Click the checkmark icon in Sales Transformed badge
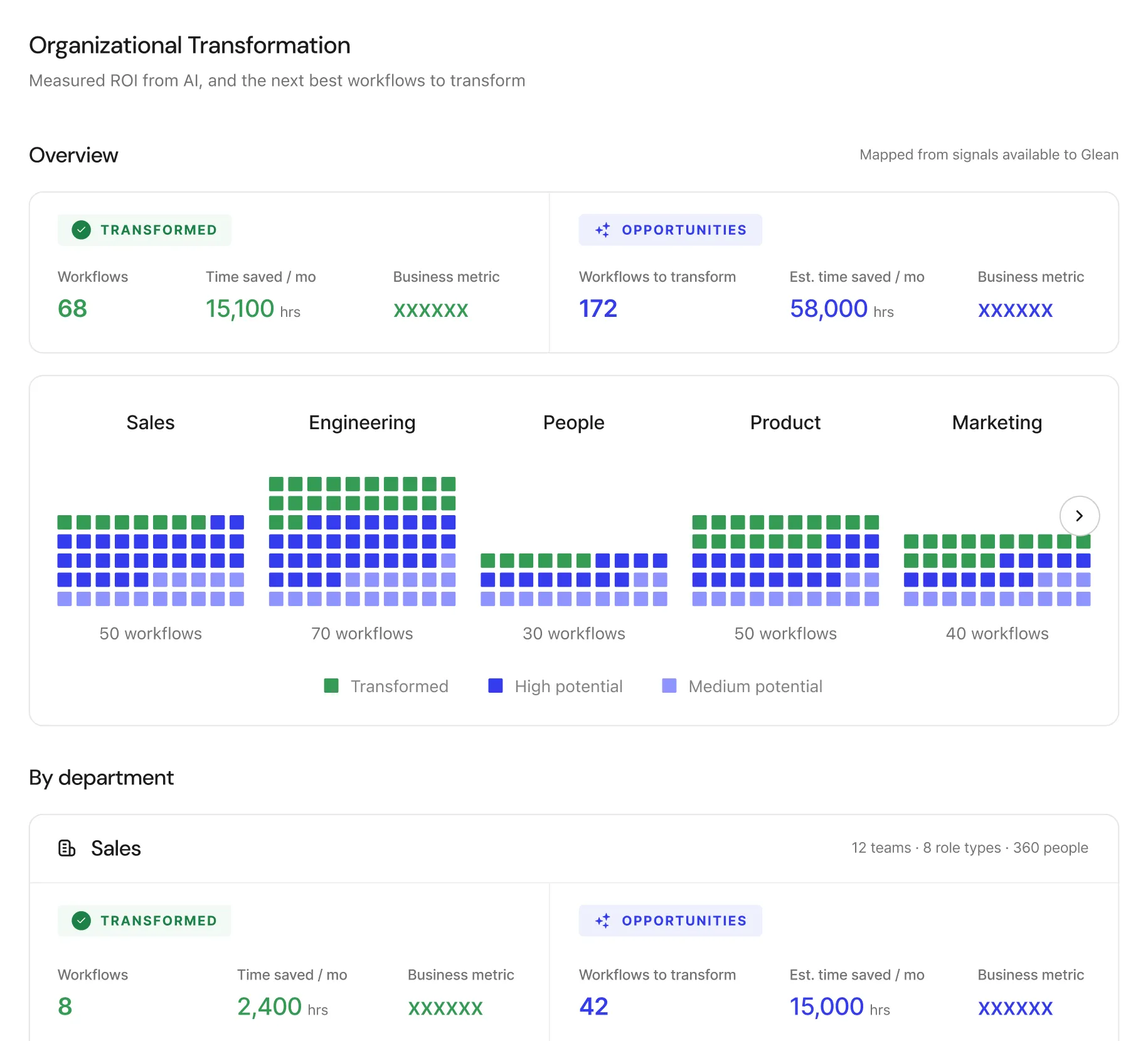1148x1041 pixels. pyautogui.click(x=81, y=921)
